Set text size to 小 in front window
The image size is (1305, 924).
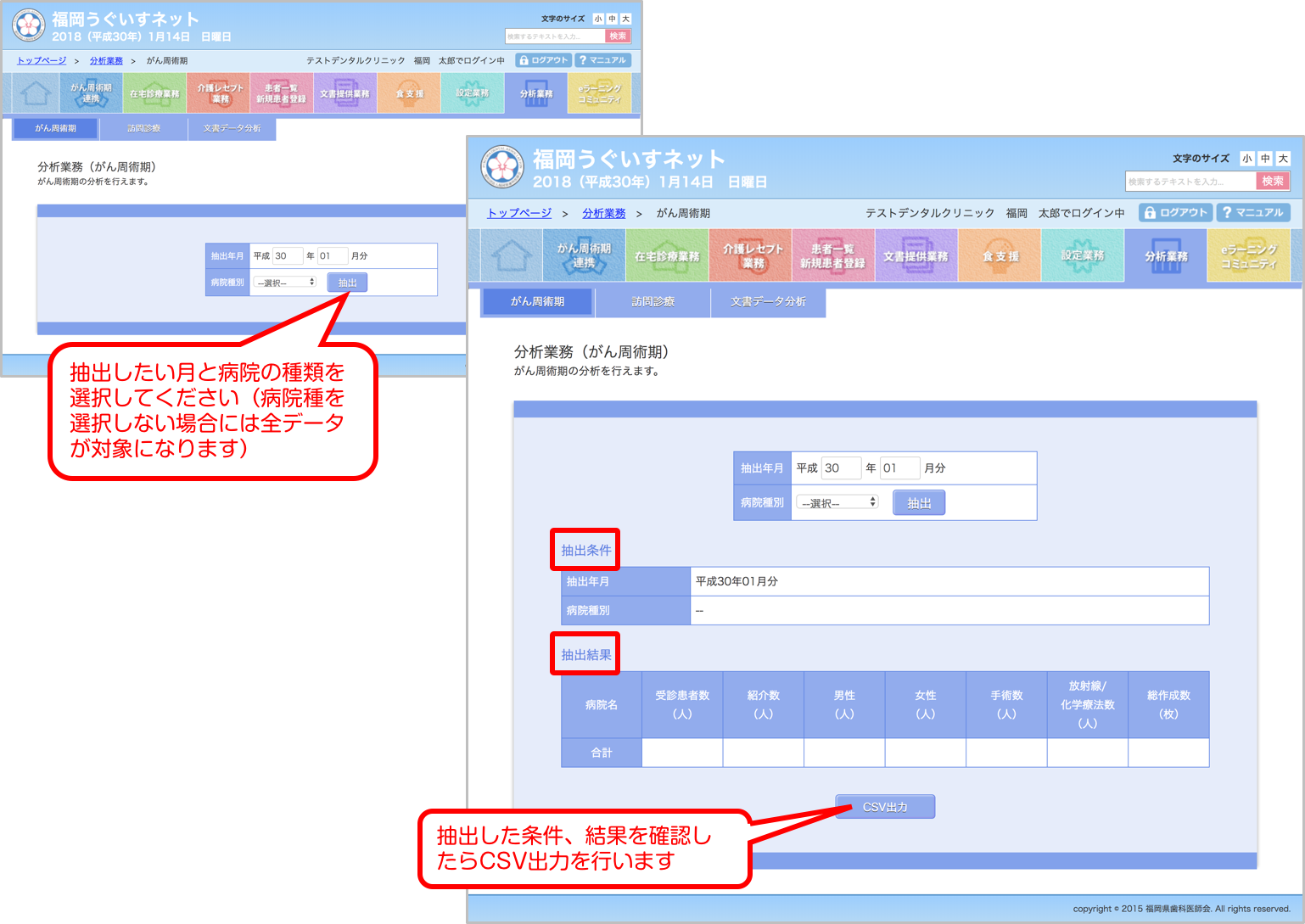click(x=1246, y=159)
